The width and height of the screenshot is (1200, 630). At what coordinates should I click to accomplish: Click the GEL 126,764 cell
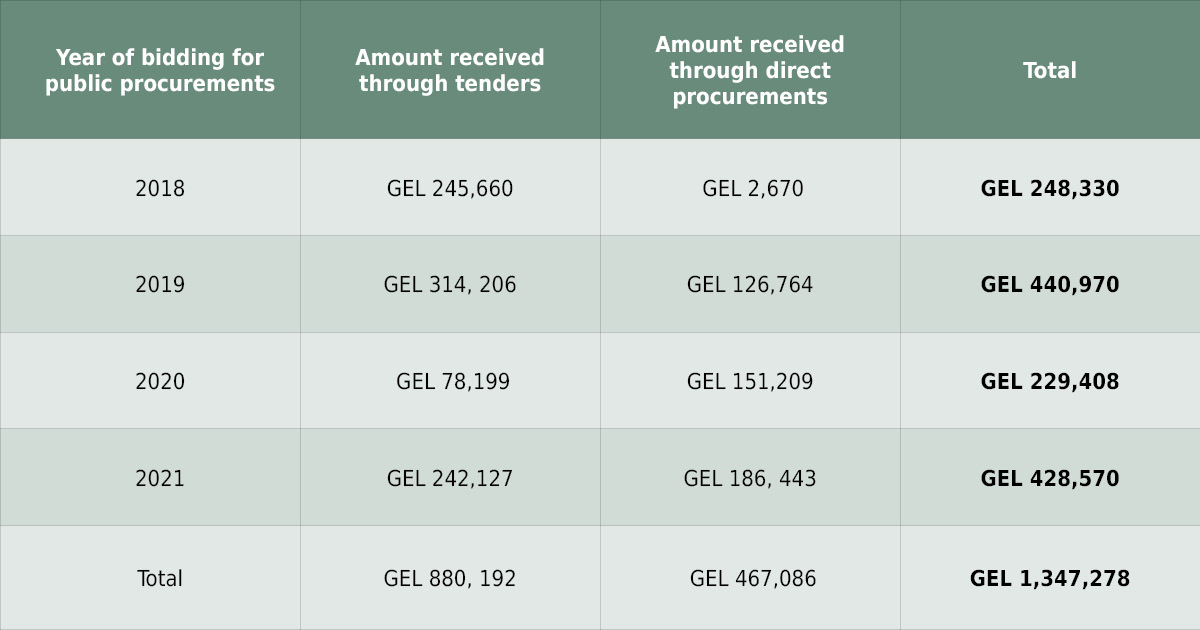750,286
